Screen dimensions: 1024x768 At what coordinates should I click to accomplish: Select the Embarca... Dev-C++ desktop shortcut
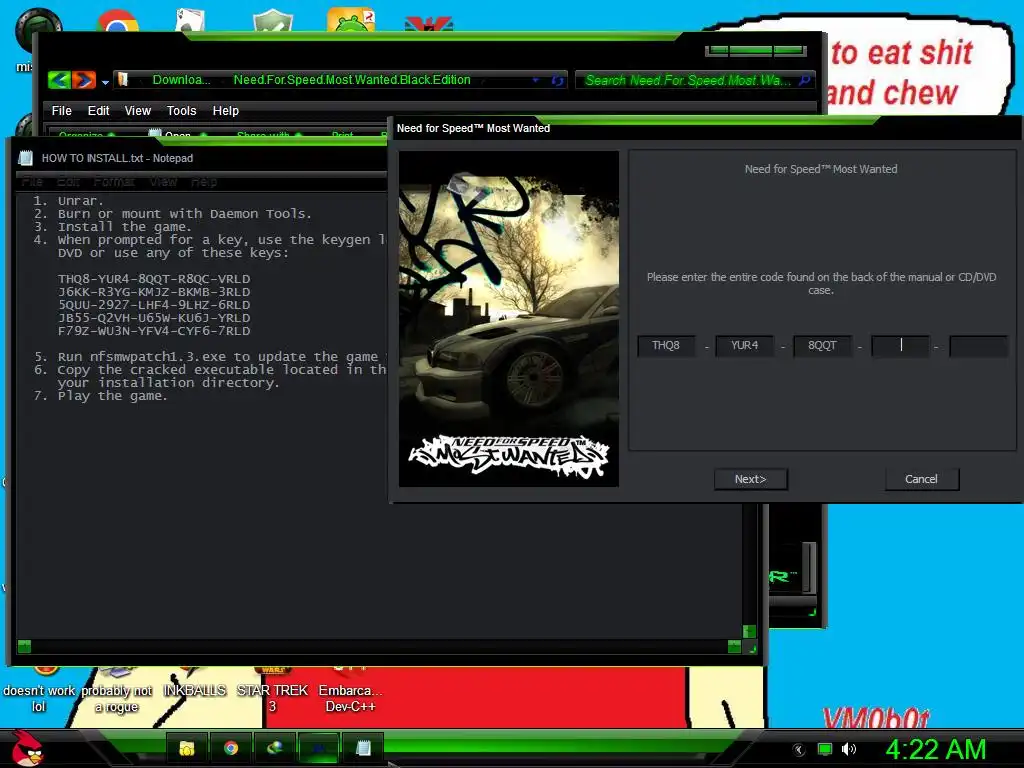(x=350, y=691)
